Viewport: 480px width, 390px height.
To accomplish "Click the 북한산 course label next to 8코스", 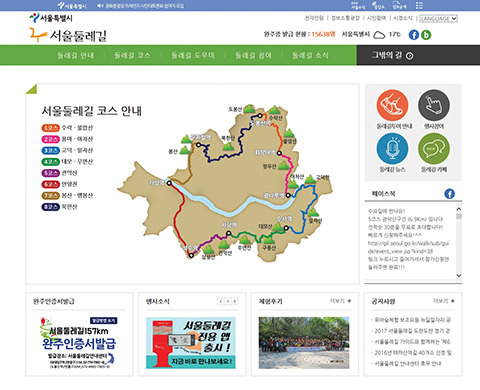I will pyautogui.click(x=69, y=207).
